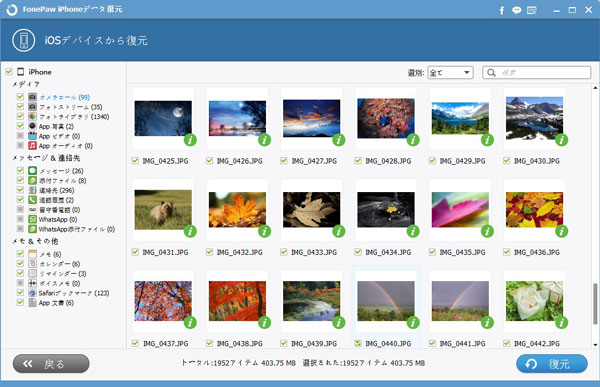This screenshot has width=600, height=387.
Task: Select the 通話履歴 (2) category label
Action: (56, 200)
